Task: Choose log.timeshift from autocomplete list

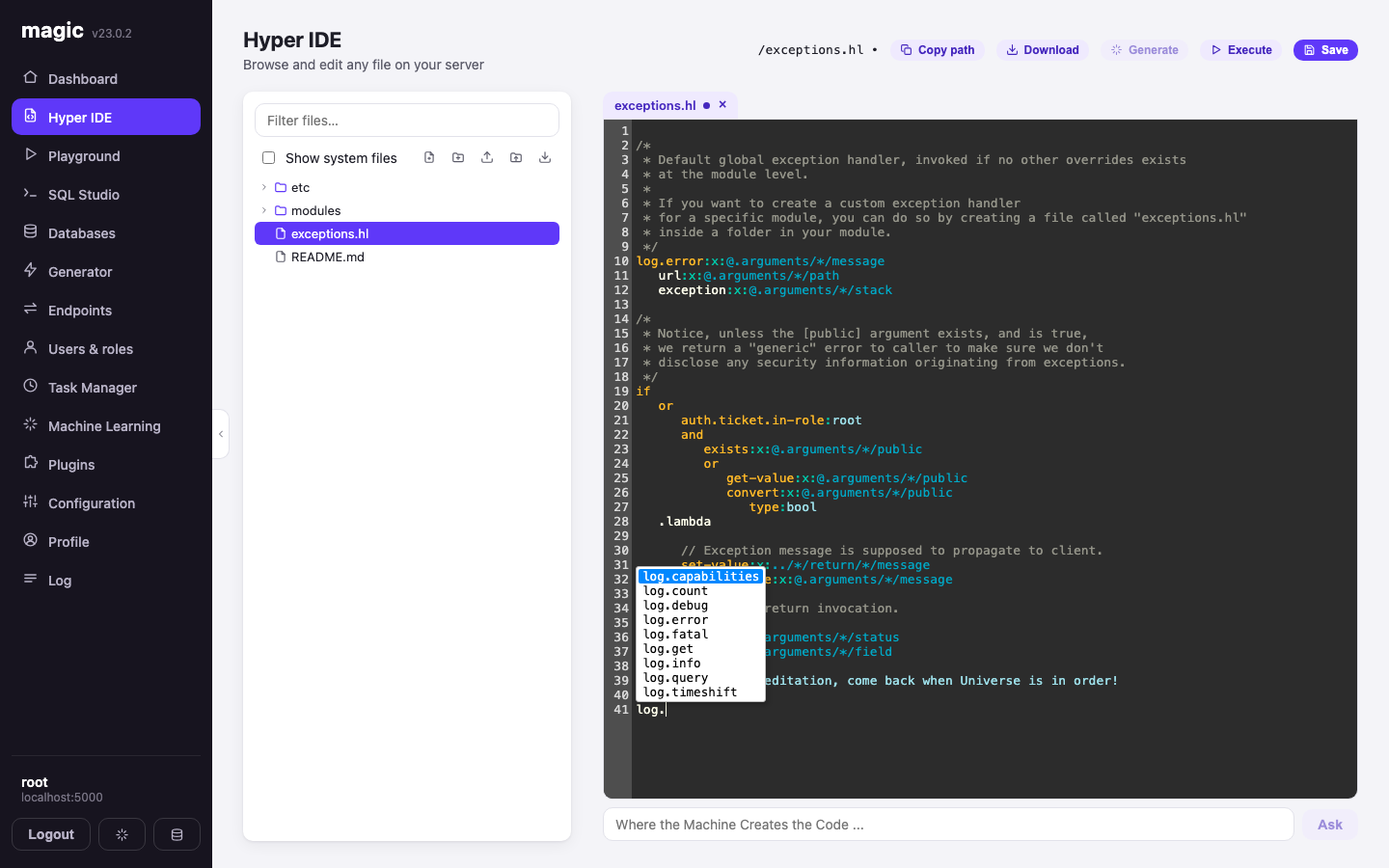Action: click(x=700, y=692)
